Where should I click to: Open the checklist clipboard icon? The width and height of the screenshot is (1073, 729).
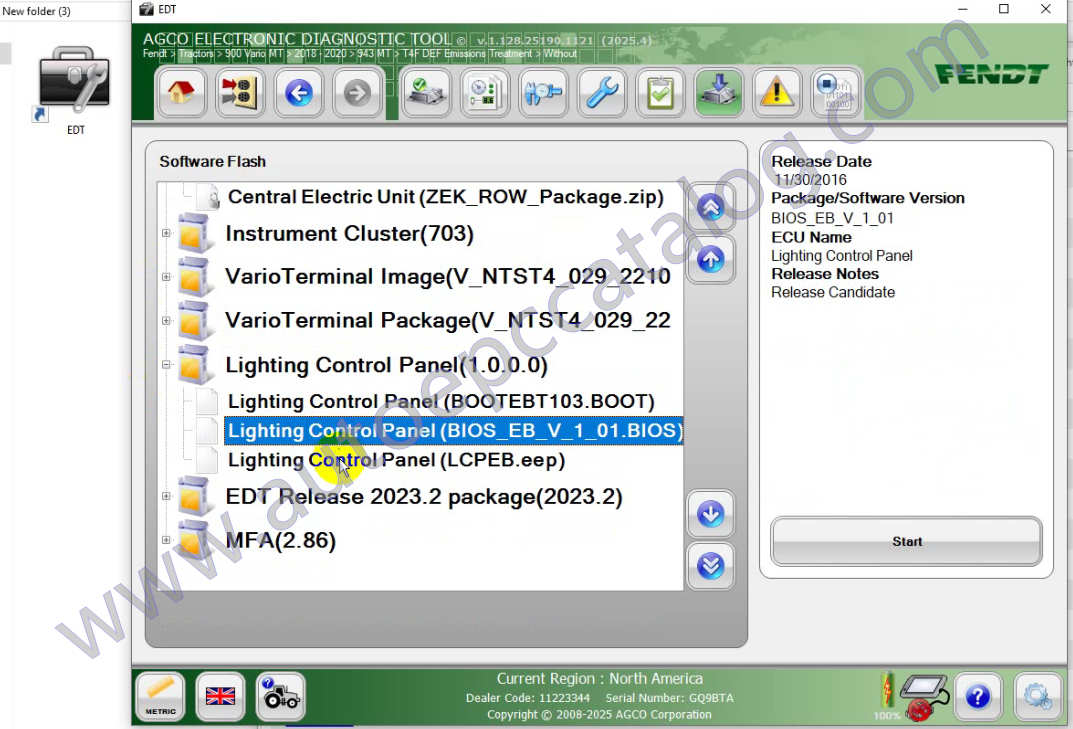pos(660,92)
